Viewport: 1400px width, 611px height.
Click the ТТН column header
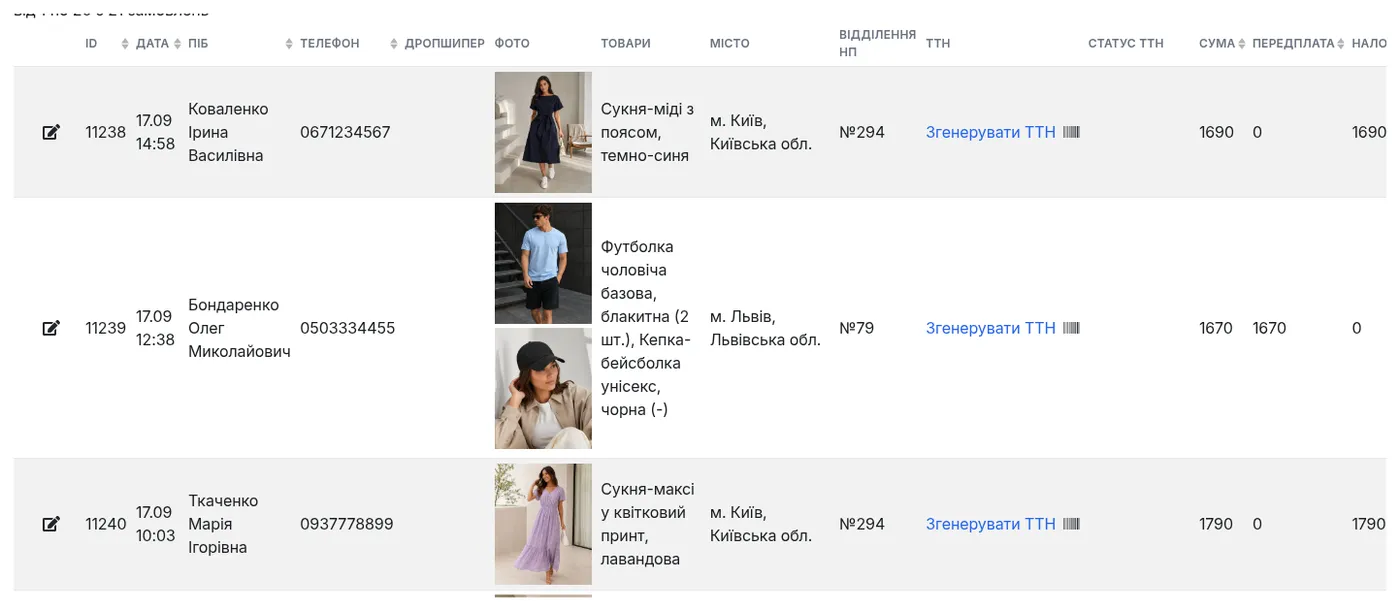[938, 43]
